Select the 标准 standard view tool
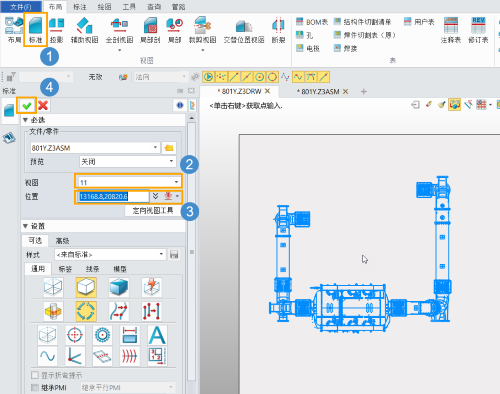The width and height of the screenshot is (500, 394). tap(35, 30)
